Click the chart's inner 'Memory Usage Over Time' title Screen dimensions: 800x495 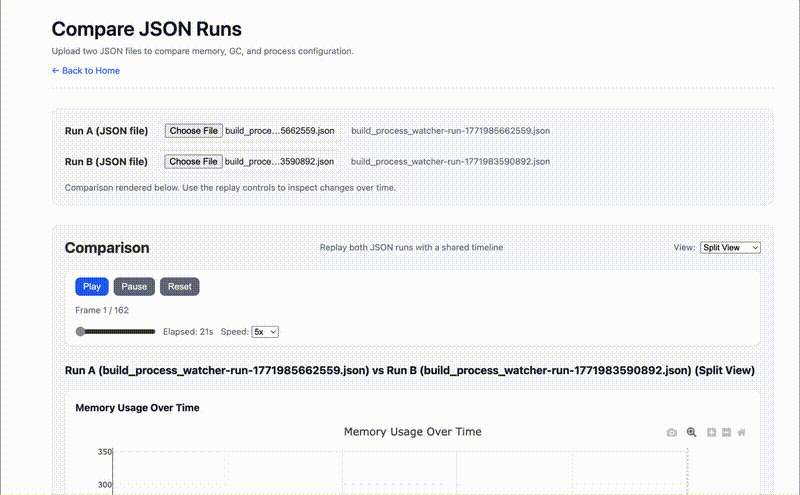click(412, 432)
